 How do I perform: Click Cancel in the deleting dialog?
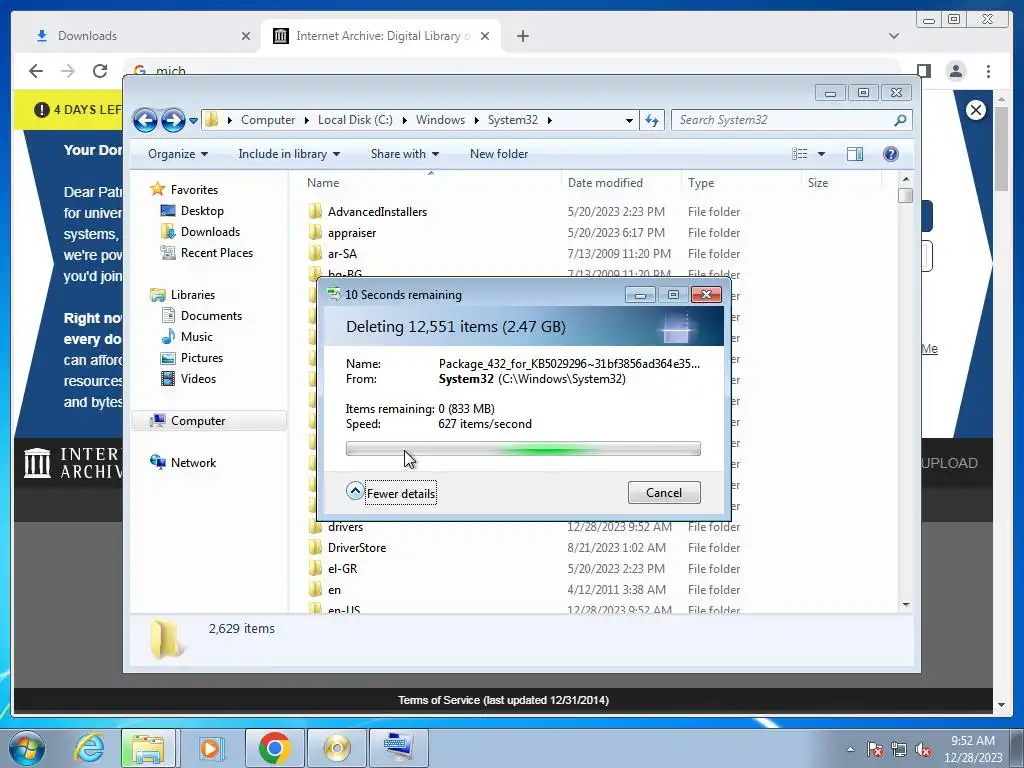point(664,493)
